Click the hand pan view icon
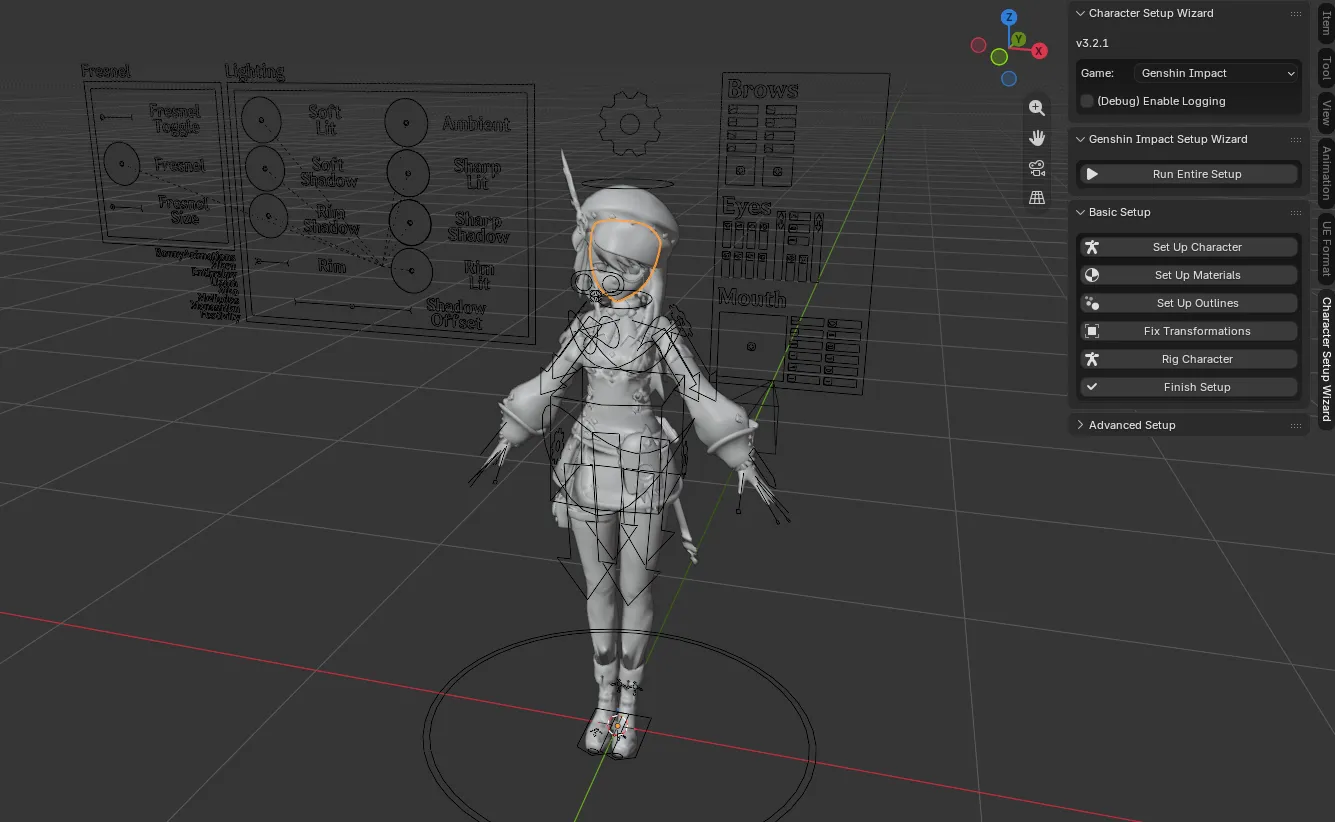The width and height of the screenshot is (1335, 822). 1037,138
